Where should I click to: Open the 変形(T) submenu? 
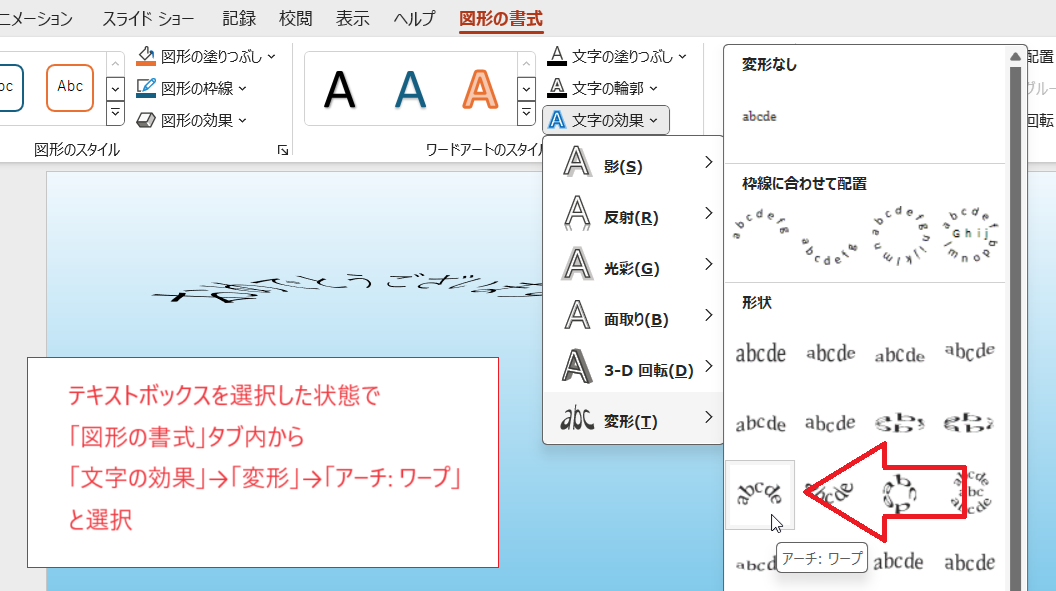[x=633, y=418]
